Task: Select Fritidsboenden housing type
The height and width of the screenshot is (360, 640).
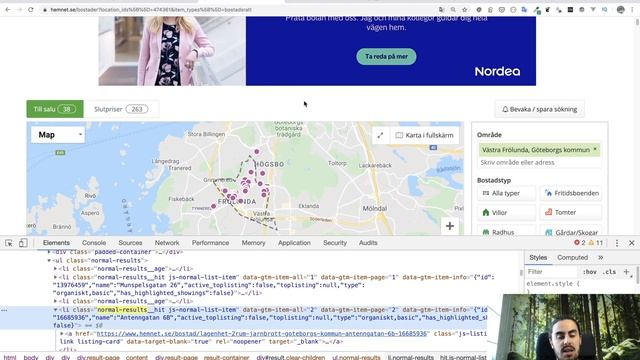Action: pyautogui.click(x=571, y=193)
